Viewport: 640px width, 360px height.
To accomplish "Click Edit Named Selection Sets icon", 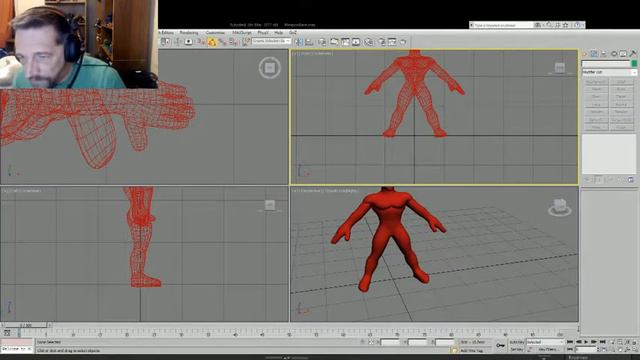I will (246, 42).
